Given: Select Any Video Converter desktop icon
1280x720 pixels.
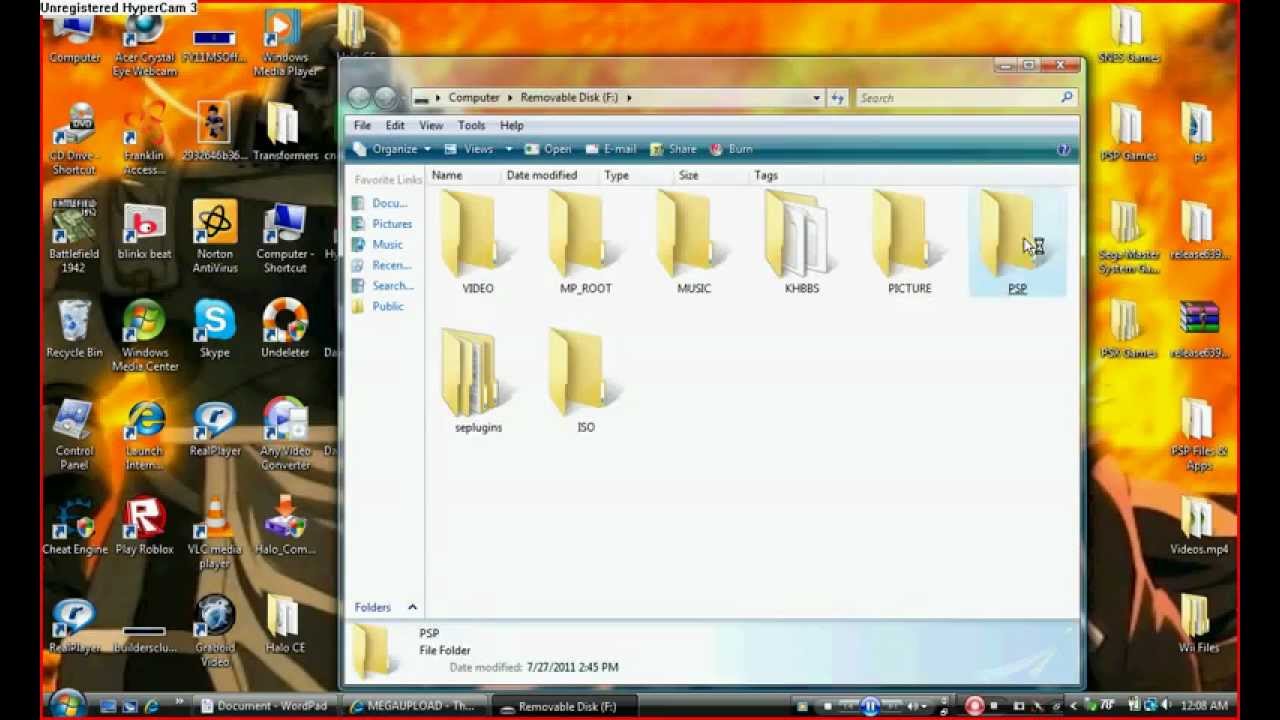Looking at the screenshot, I should tap(285, 434).
